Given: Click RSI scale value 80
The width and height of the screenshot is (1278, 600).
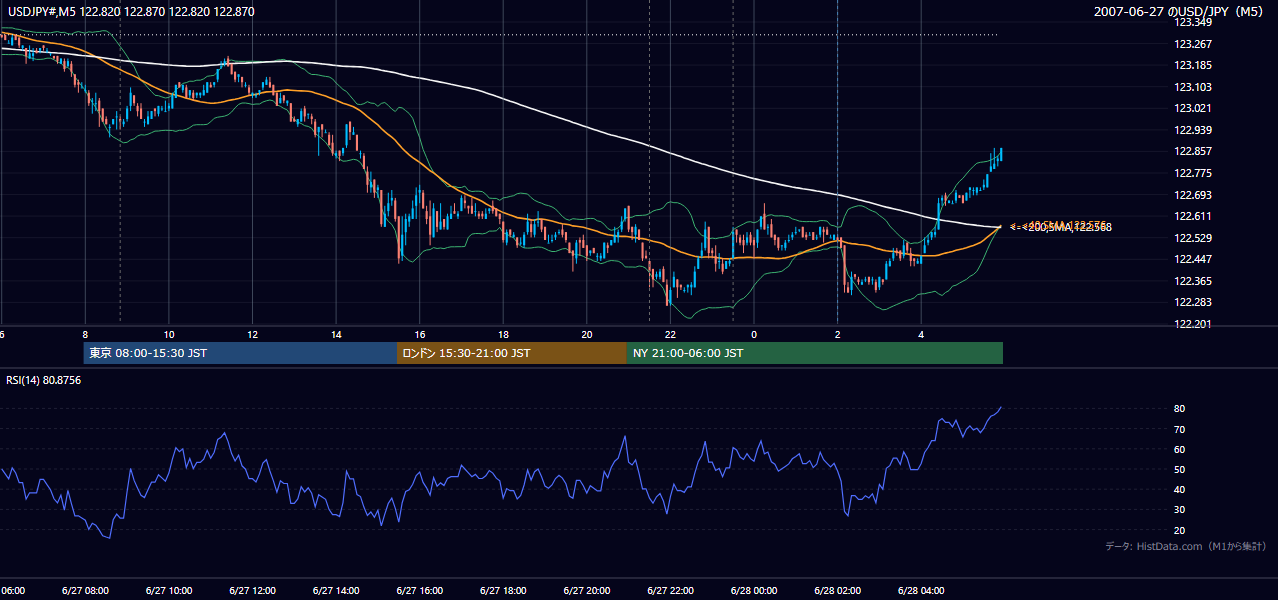Looking at the screenshot, I should click(1180, 409).
